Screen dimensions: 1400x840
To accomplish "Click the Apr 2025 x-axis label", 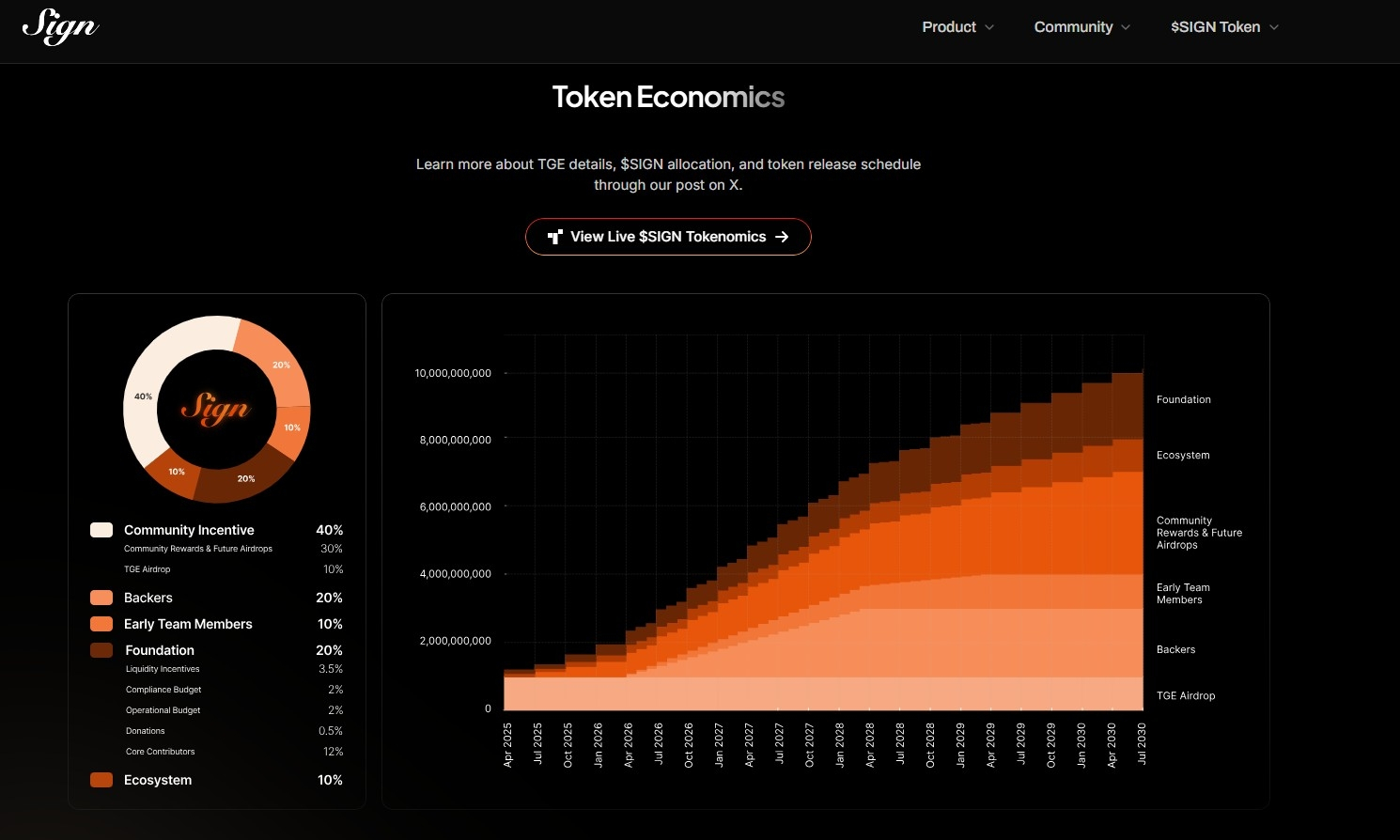I will 507,745.
